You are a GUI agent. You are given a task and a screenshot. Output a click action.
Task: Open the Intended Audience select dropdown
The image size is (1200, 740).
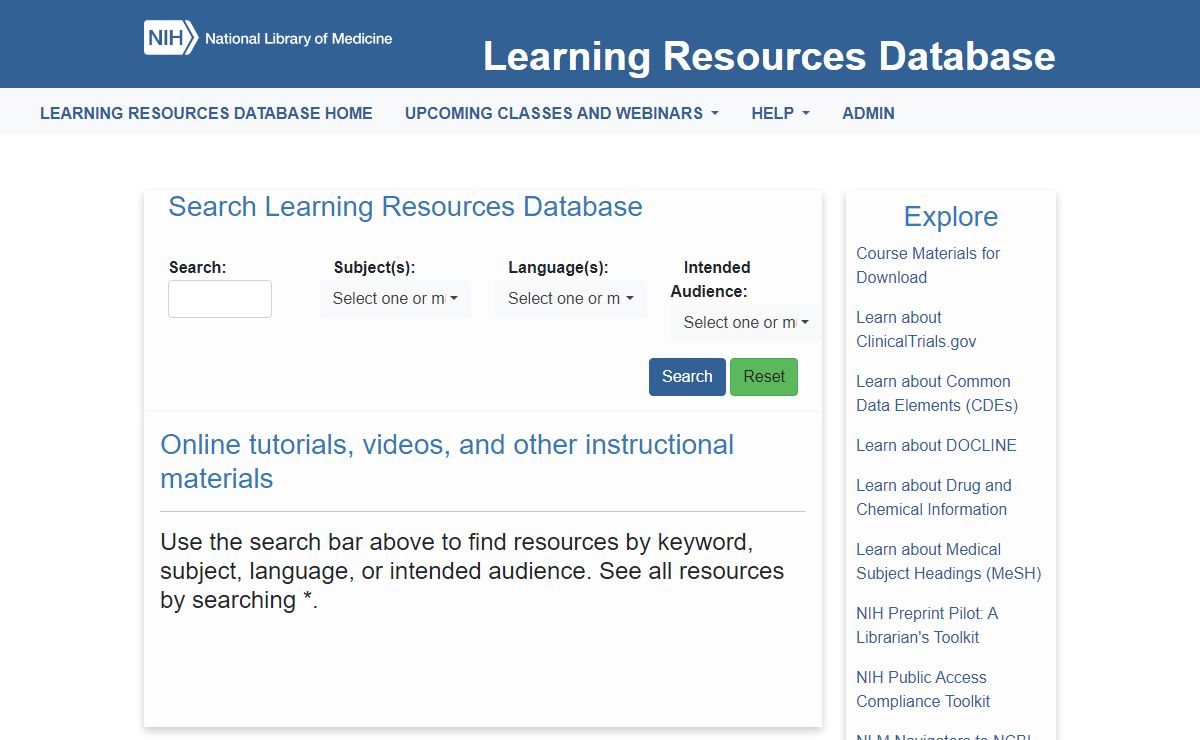[x=746, y=323]
